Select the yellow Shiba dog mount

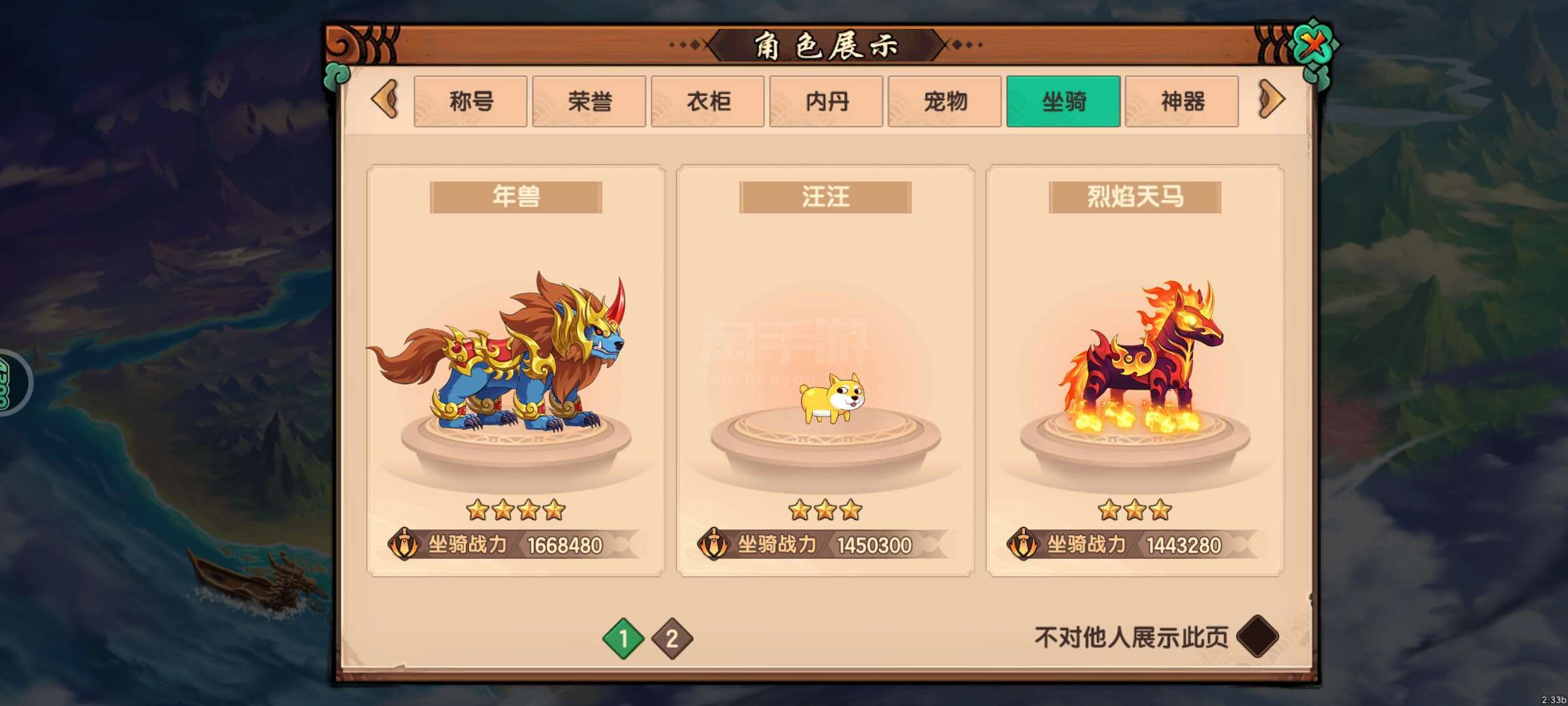(x=832, y=397)
